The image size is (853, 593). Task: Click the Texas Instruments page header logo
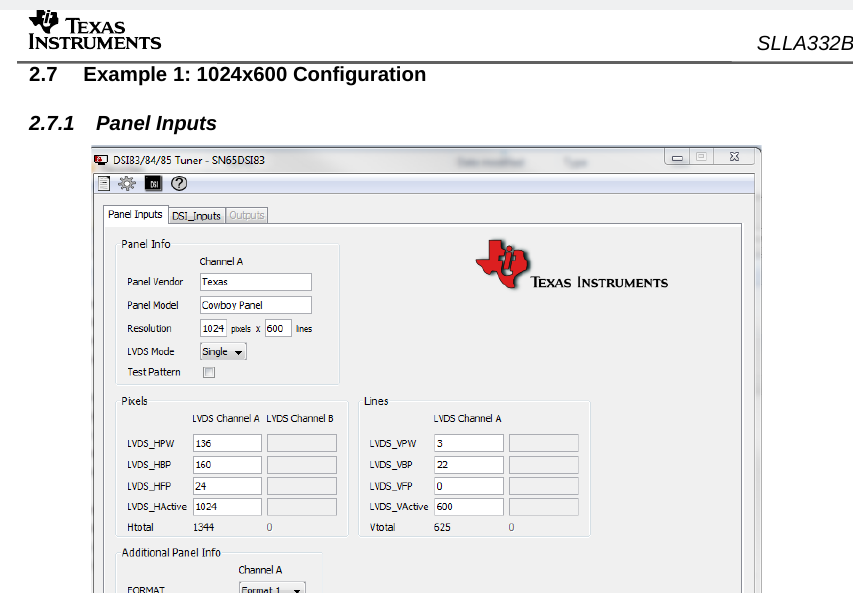pyautogui.click(x=95, y=30)
